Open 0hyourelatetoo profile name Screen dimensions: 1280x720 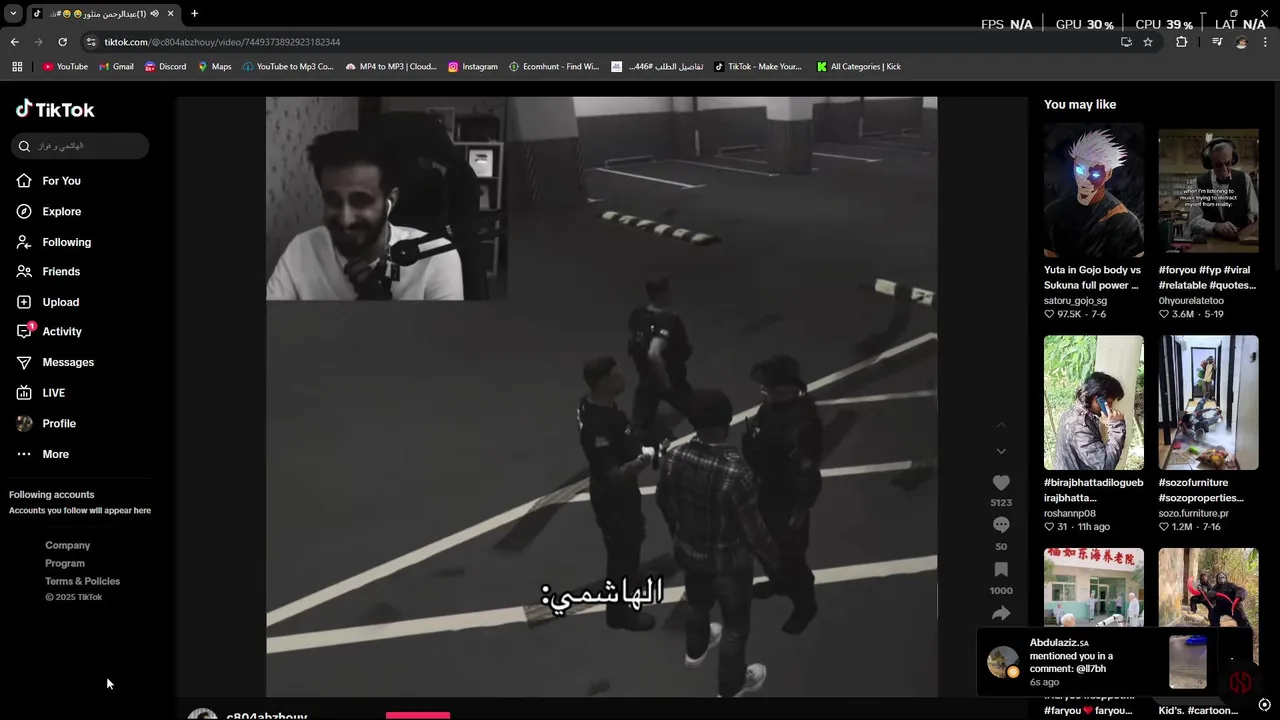pyautogui.click(x=1191, y=301)
